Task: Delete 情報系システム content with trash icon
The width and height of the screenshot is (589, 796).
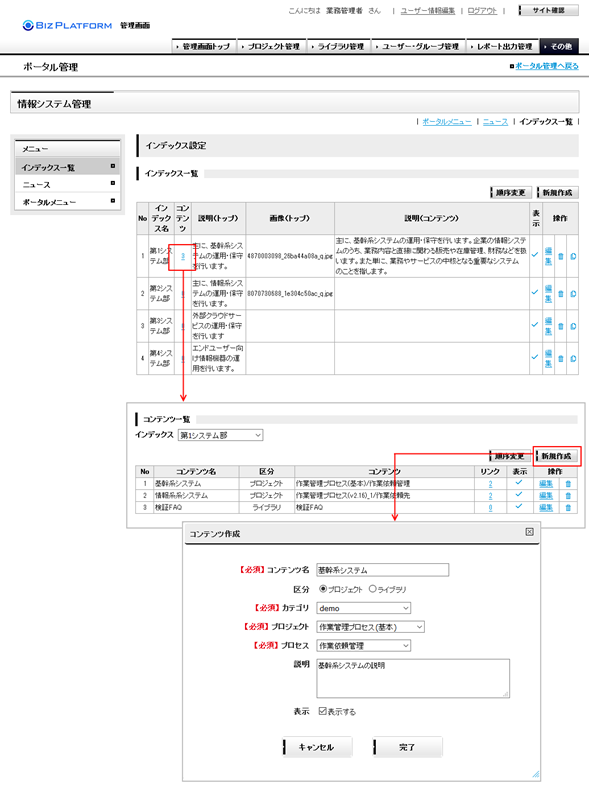Action: pyautogui.click(x=568, y=495)
